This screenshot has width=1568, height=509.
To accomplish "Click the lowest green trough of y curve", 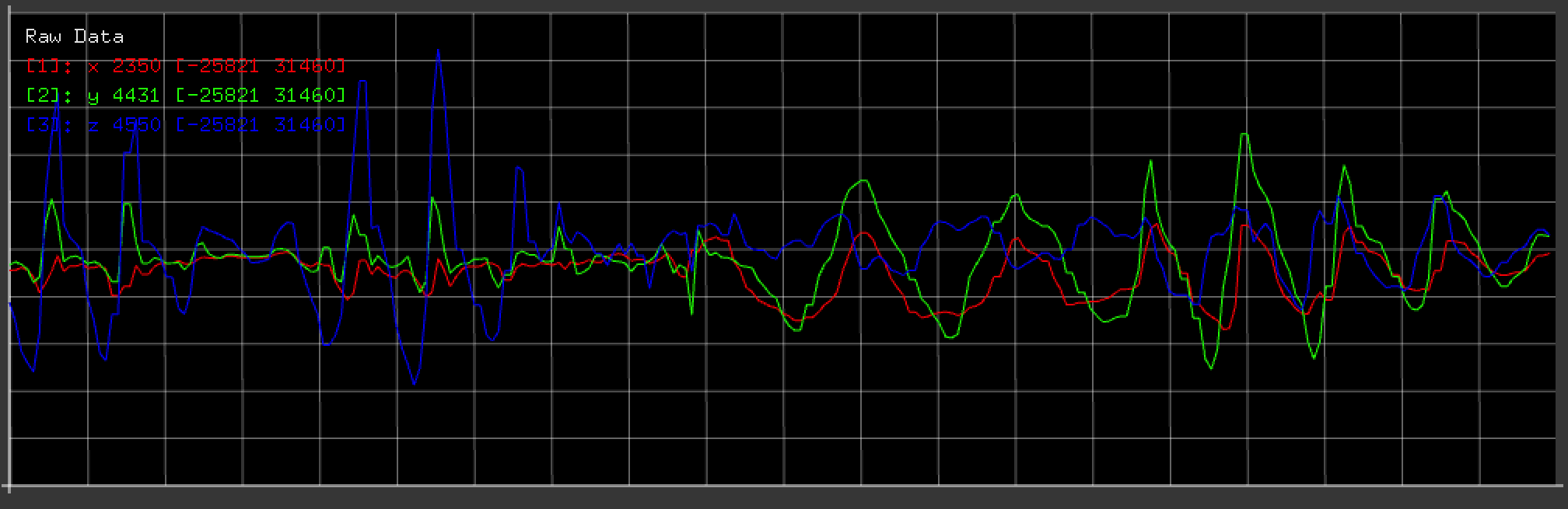I will click(1211, 368).
